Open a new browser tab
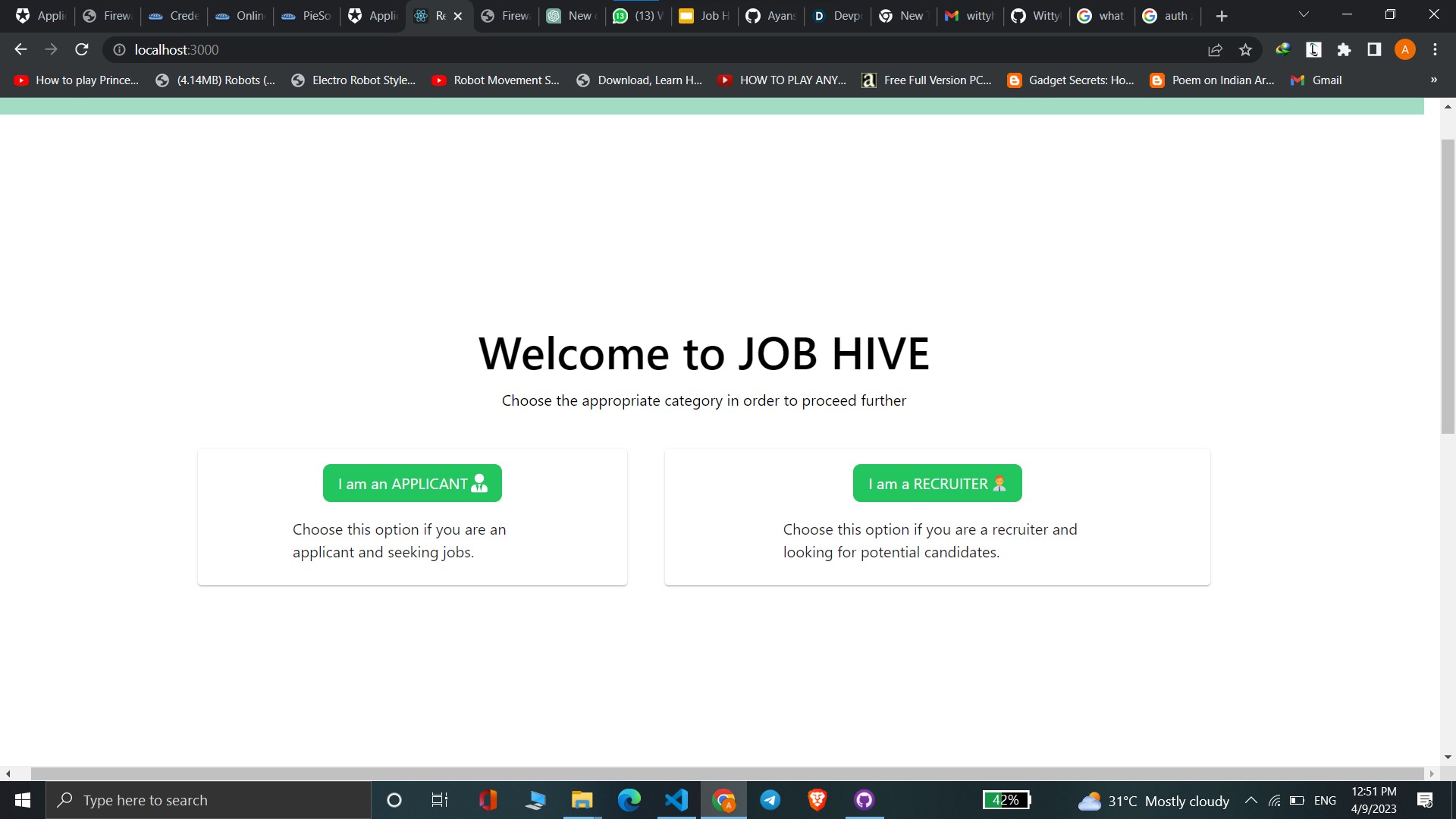 pos(1221,15)
